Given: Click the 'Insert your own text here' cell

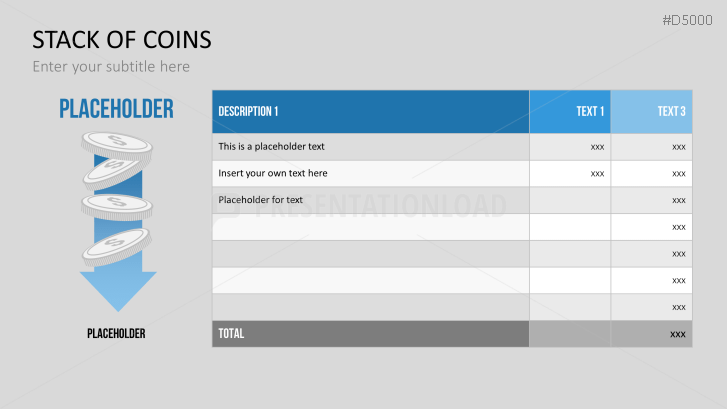Looking at the screenshot, I should 273,173.
